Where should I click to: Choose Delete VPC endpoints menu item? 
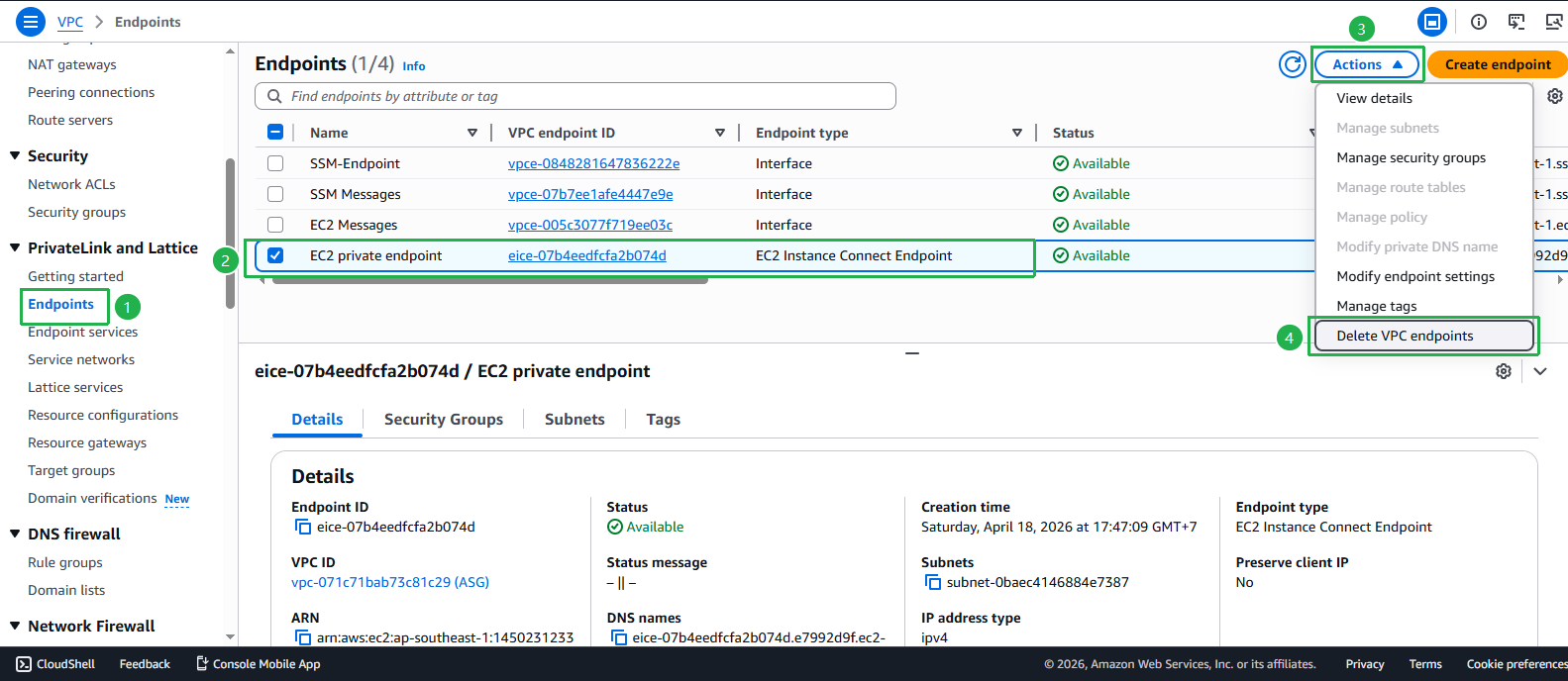click(1423, 336)
